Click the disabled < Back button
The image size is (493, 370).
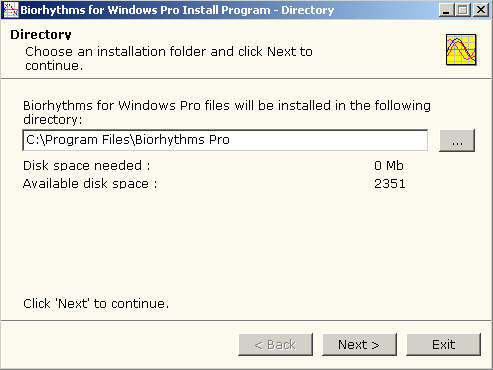tap(275, 344)
